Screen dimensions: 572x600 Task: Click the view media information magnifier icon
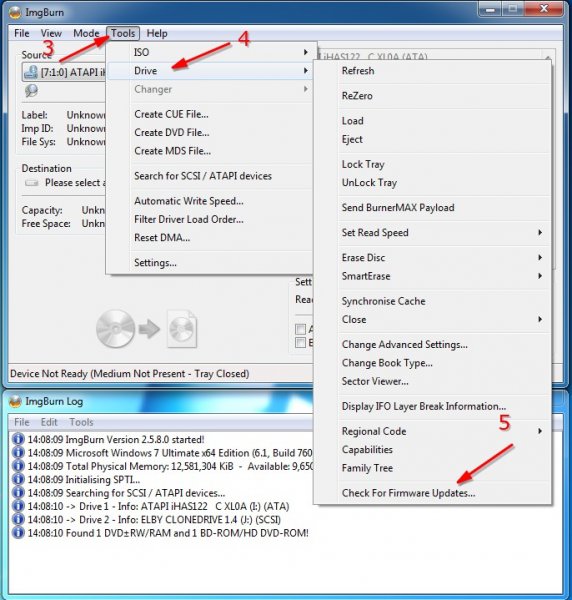pos(31,91)
